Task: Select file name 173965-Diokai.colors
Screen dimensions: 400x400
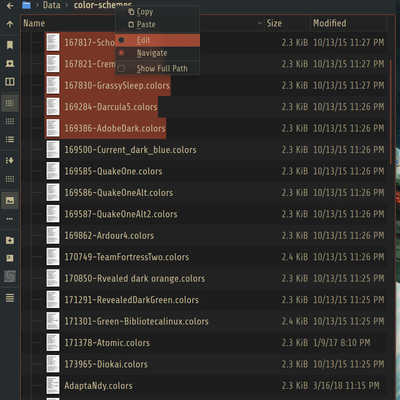Action: tap(106, 364)
